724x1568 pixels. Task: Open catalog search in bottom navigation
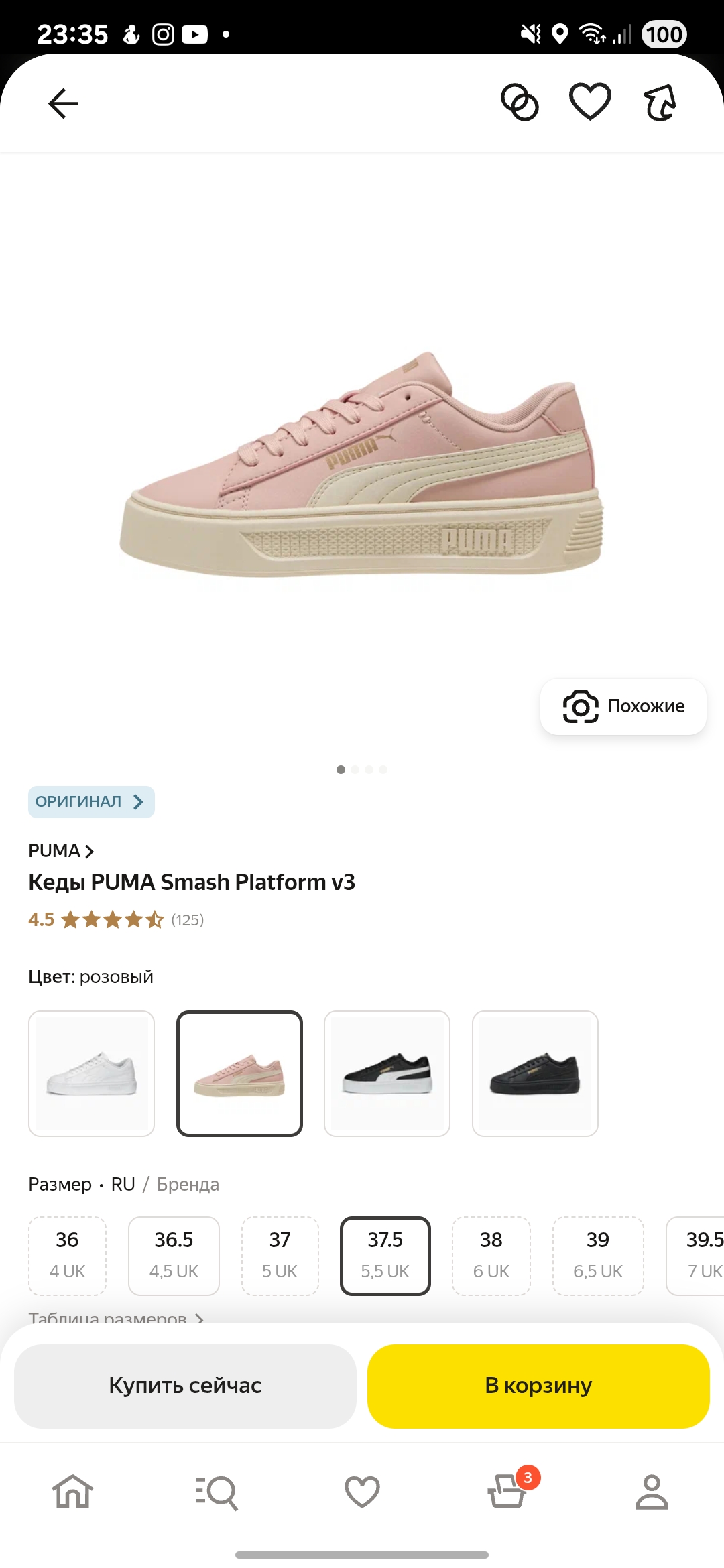click(x=217, y=1492)
